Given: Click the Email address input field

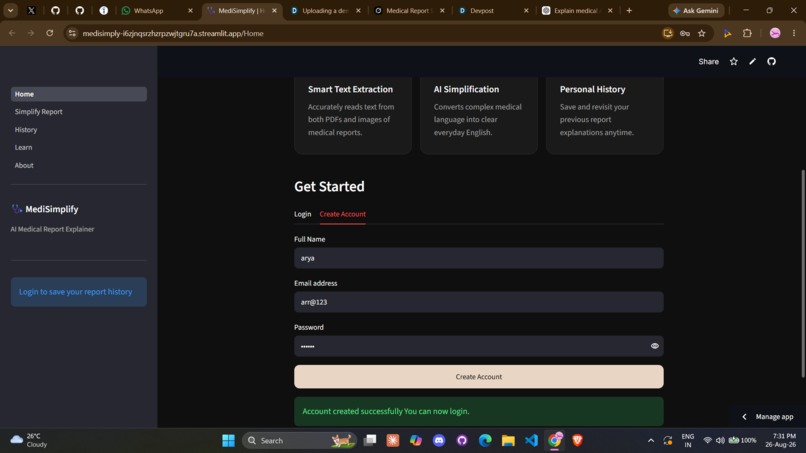Looking at the screenshot, I should click(479, 302).
